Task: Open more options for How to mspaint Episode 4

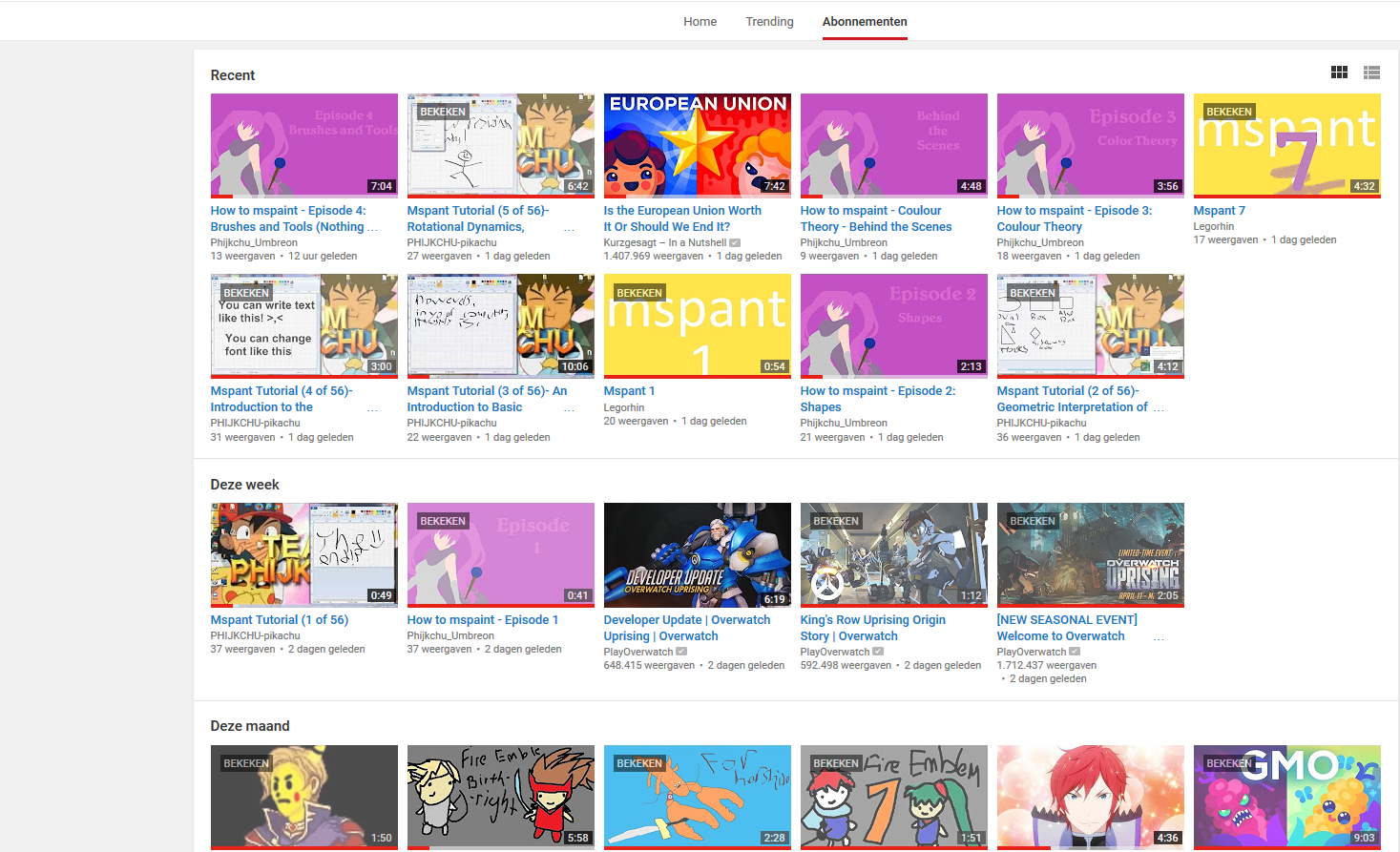Action: point(372,229)
